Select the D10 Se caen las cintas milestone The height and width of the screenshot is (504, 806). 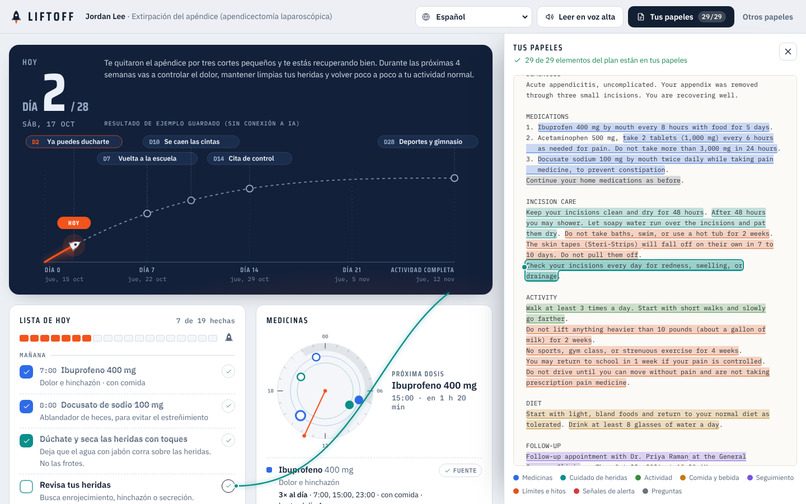[x=191, y=141]
